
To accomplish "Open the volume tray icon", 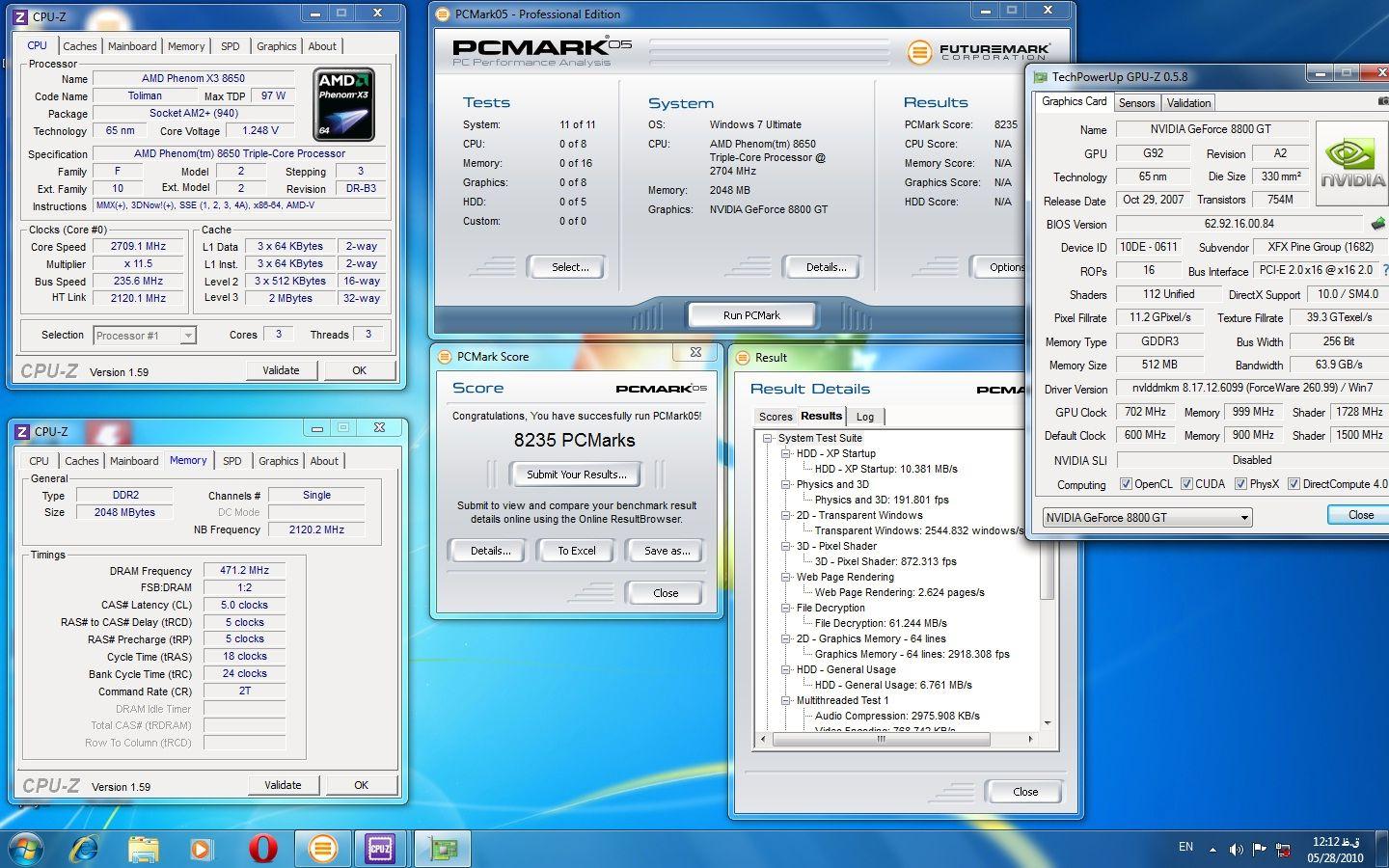I will pyautogui.click(x=1236, y=850).
